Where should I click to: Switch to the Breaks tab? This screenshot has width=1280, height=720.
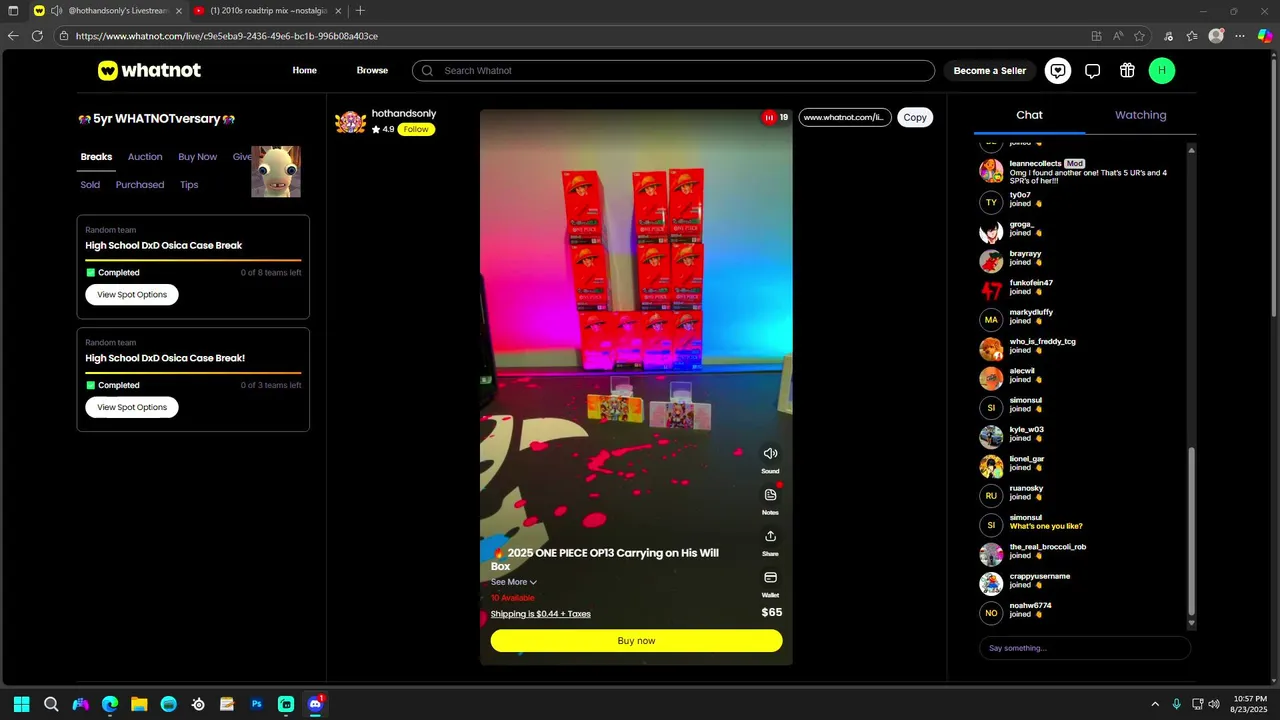[x=96, y=157]
